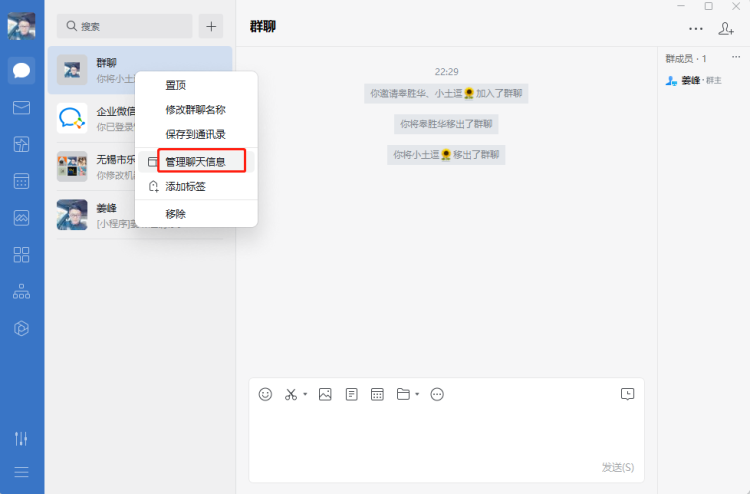Click the schedule calendar icon in message toolbar
This screenshot has height=494, width=750.
(377, 394)
